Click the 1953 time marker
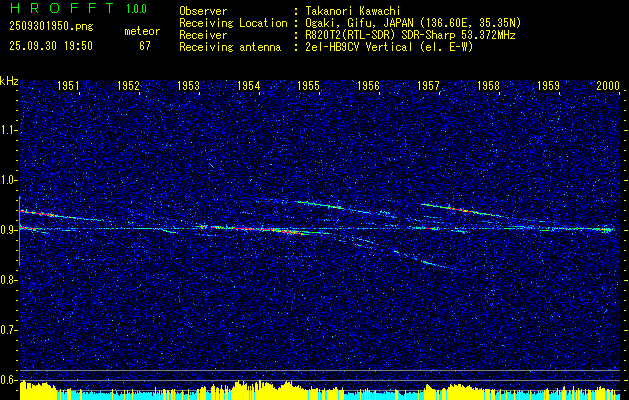Screen dimensions: 629x400 188,85
